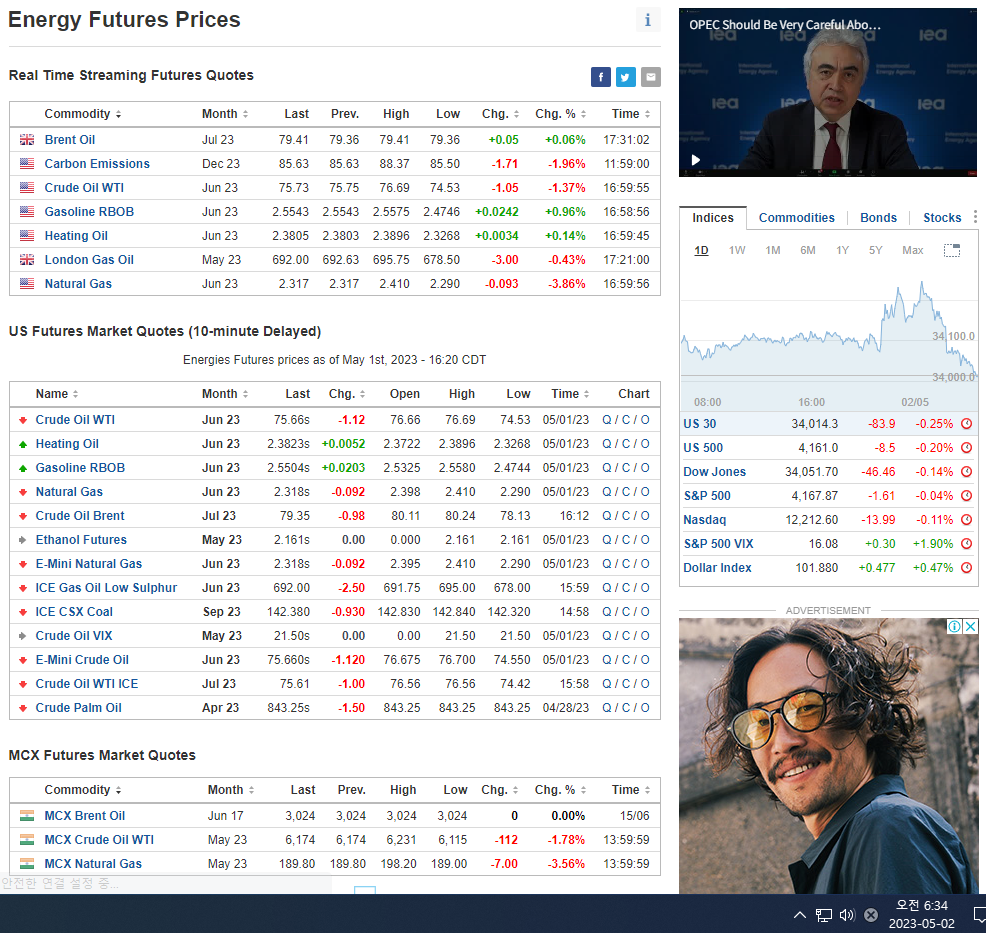Viewport: 986px width, 933px height.
Task: Select the 5Y chart range
Action: [875, 250]
